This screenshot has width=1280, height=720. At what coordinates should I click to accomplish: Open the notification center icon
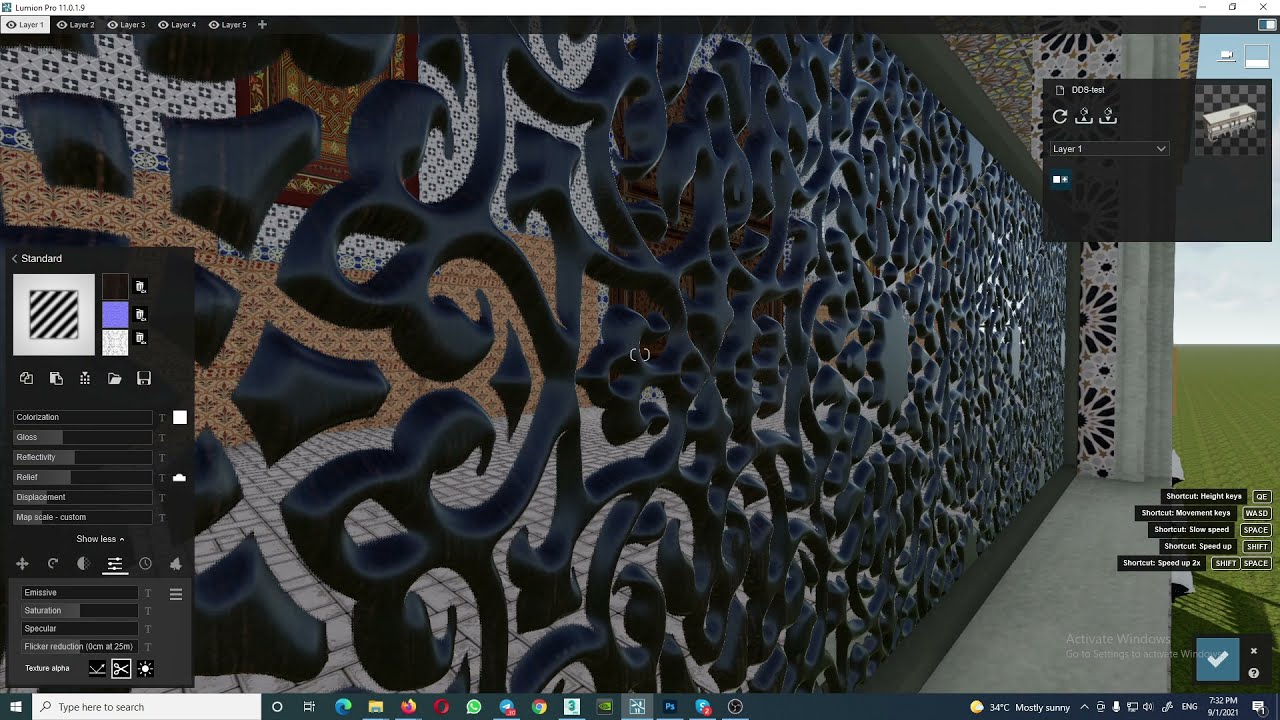[x=1259, y=707]
